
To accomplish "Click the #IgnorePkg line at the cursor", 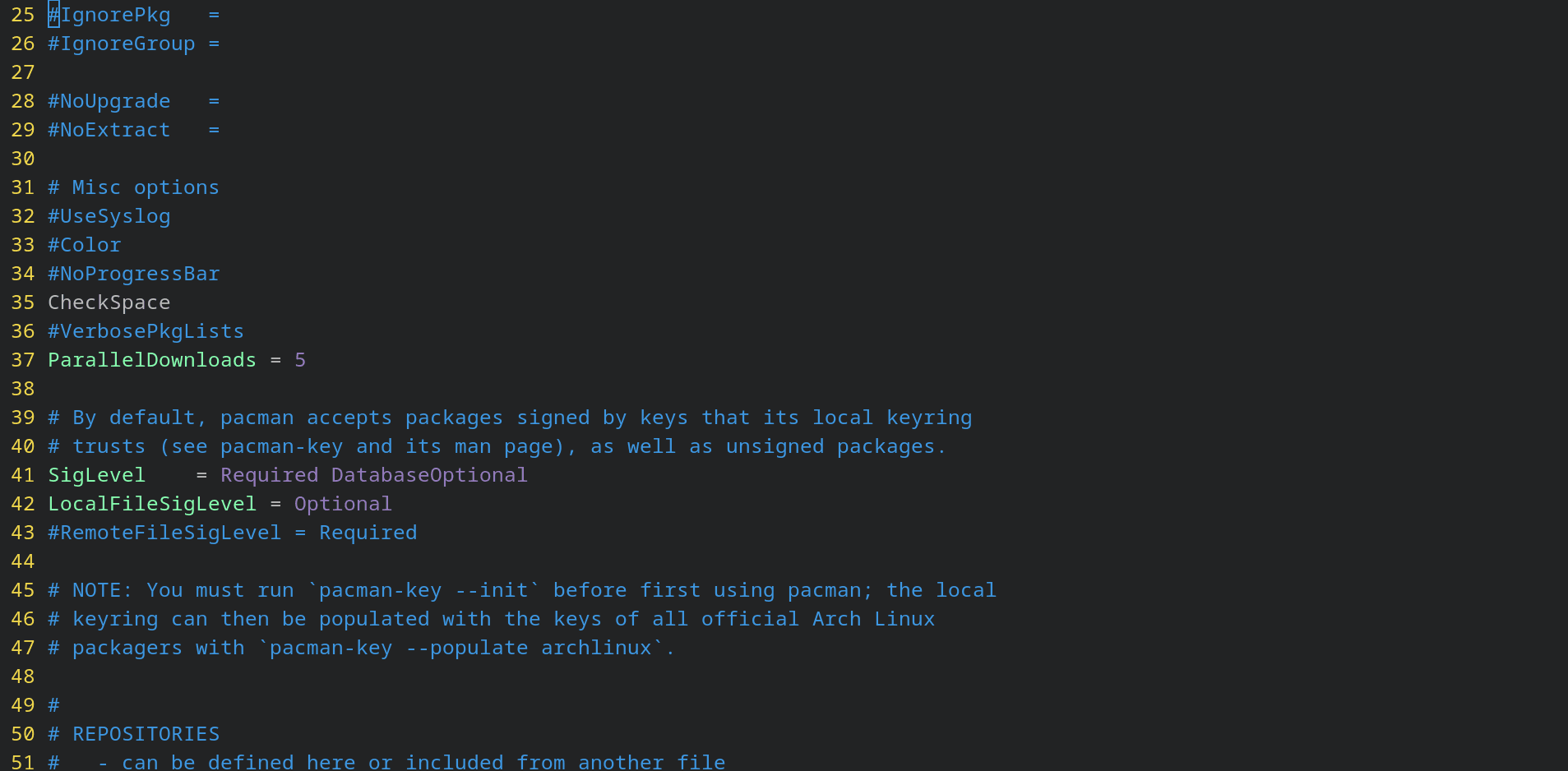I will coord(109,15).
